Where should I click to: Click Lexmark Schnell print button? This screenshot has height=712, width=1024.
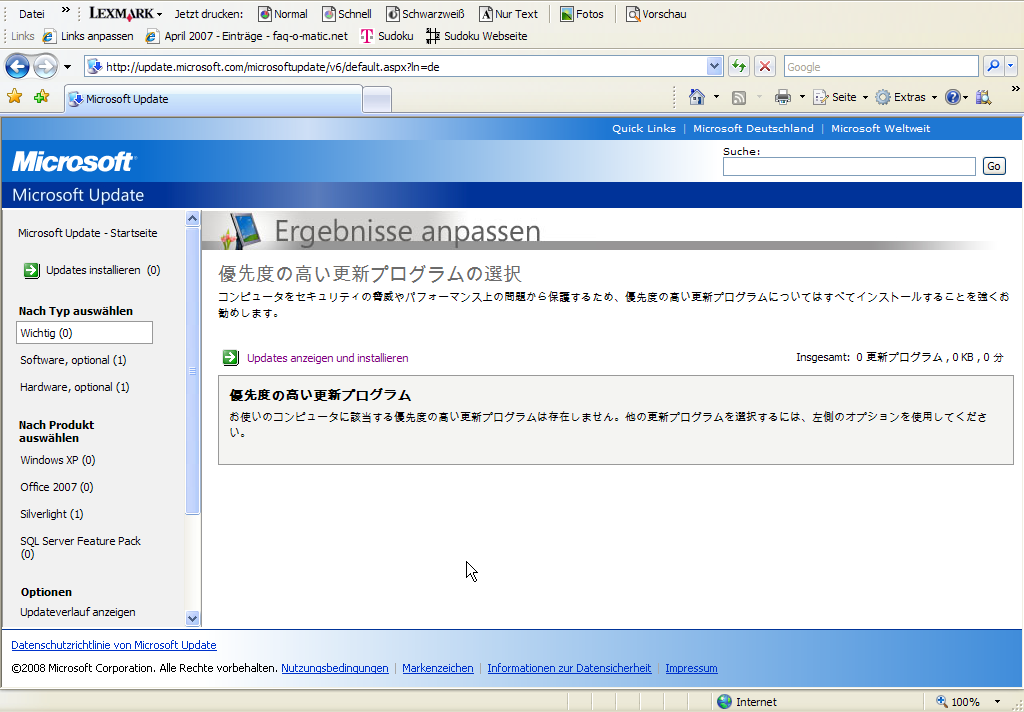click(x=347, y=14)
